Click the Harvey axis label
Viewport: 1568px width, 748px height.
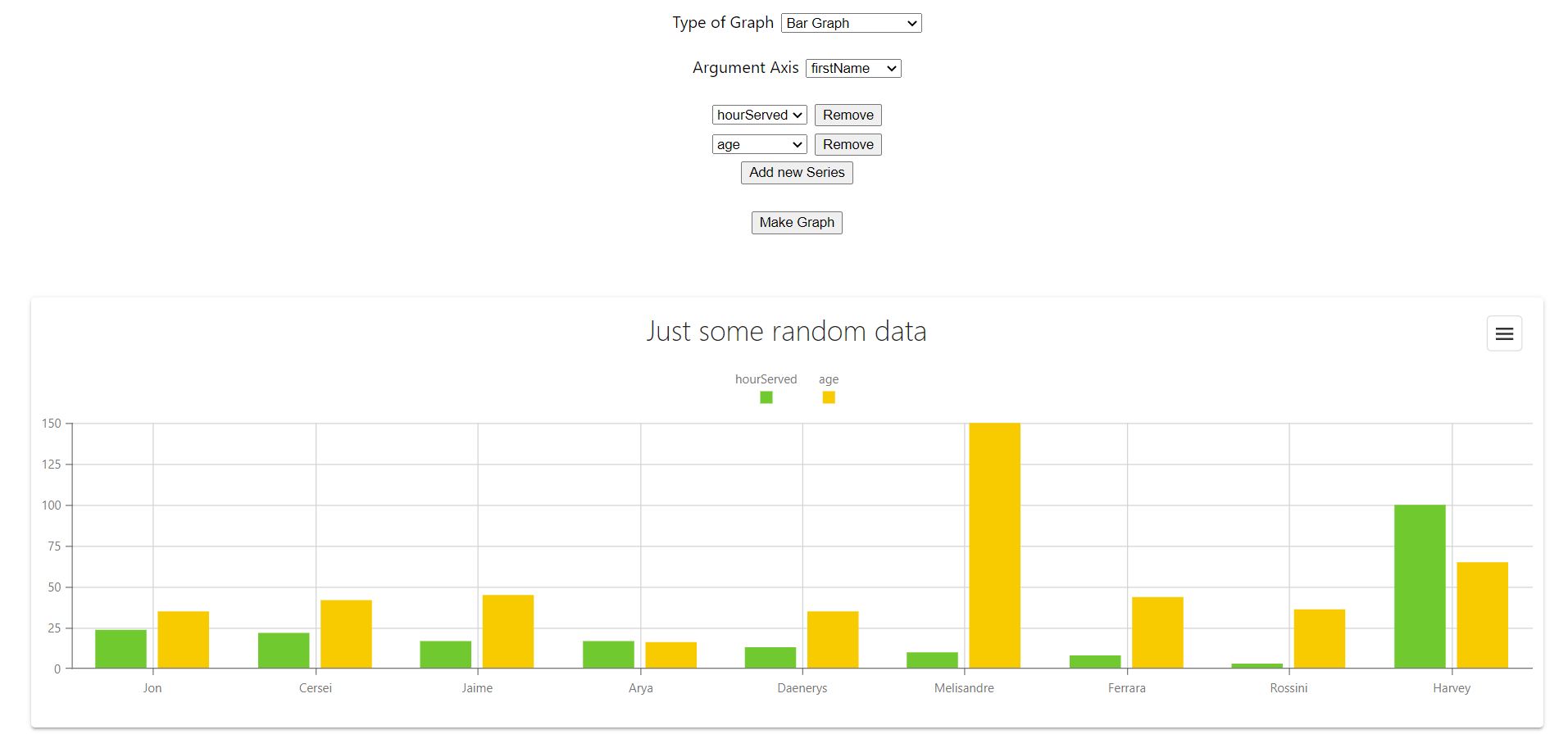point(1452,688)
